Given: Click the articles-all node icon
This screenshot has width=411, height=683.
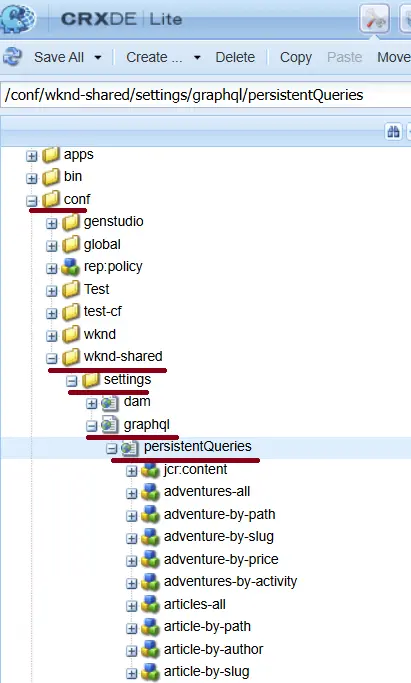Looking at the screenshot, I should tap(151, 605).
